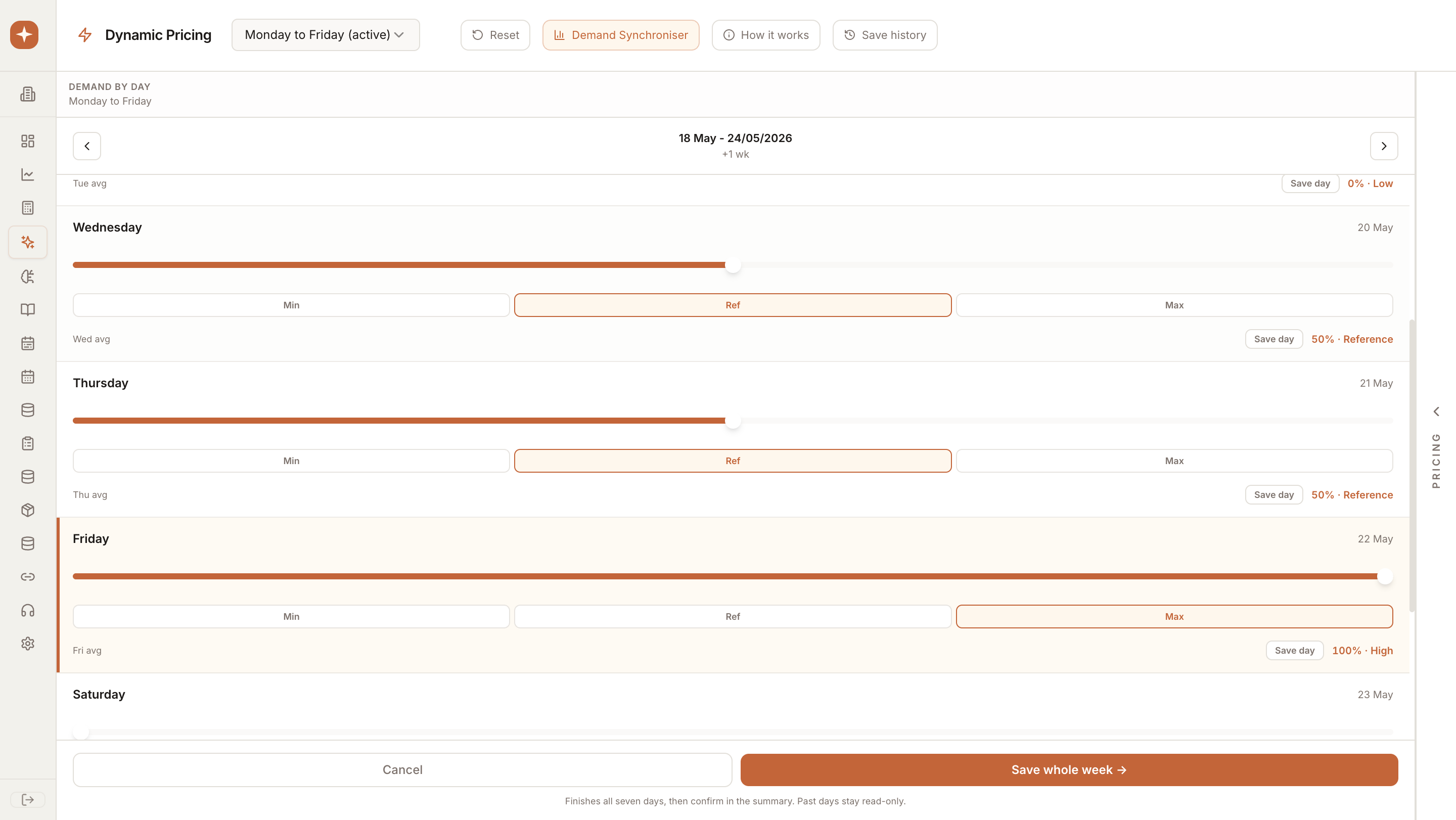1456x820 pixels.
Task: Open How it works
Action: [766, 35]
